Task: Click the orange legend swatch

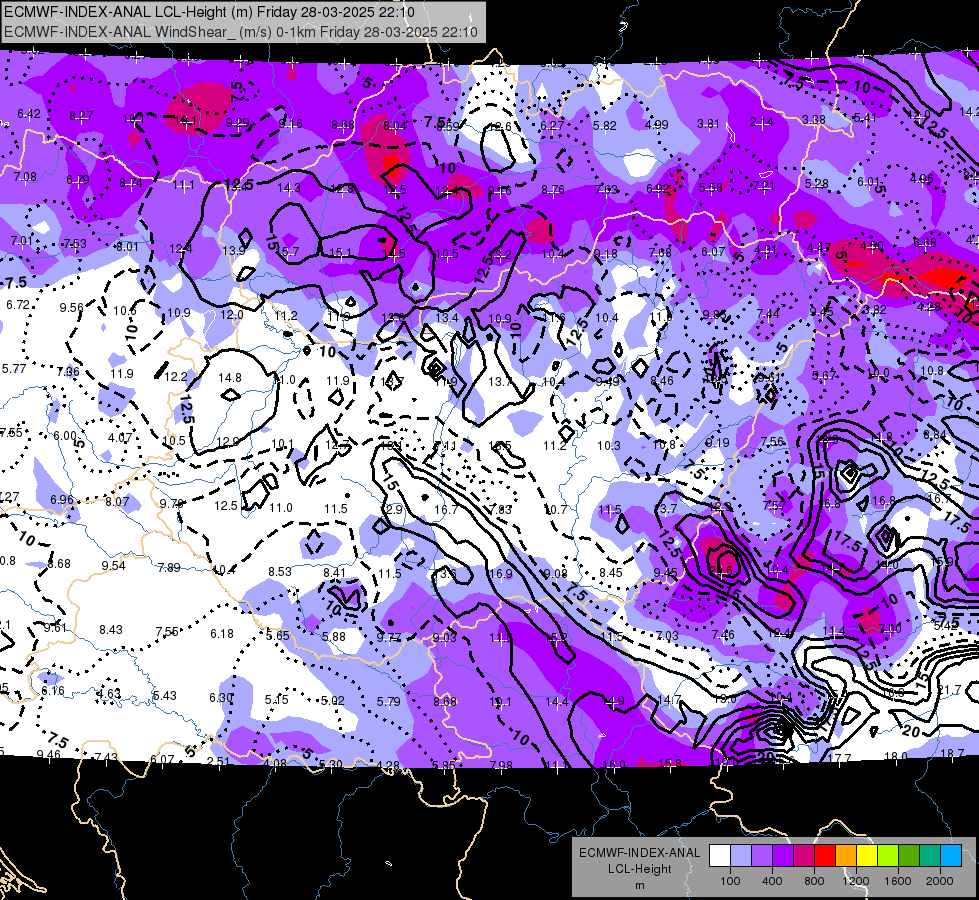Action: pos(846,855)
